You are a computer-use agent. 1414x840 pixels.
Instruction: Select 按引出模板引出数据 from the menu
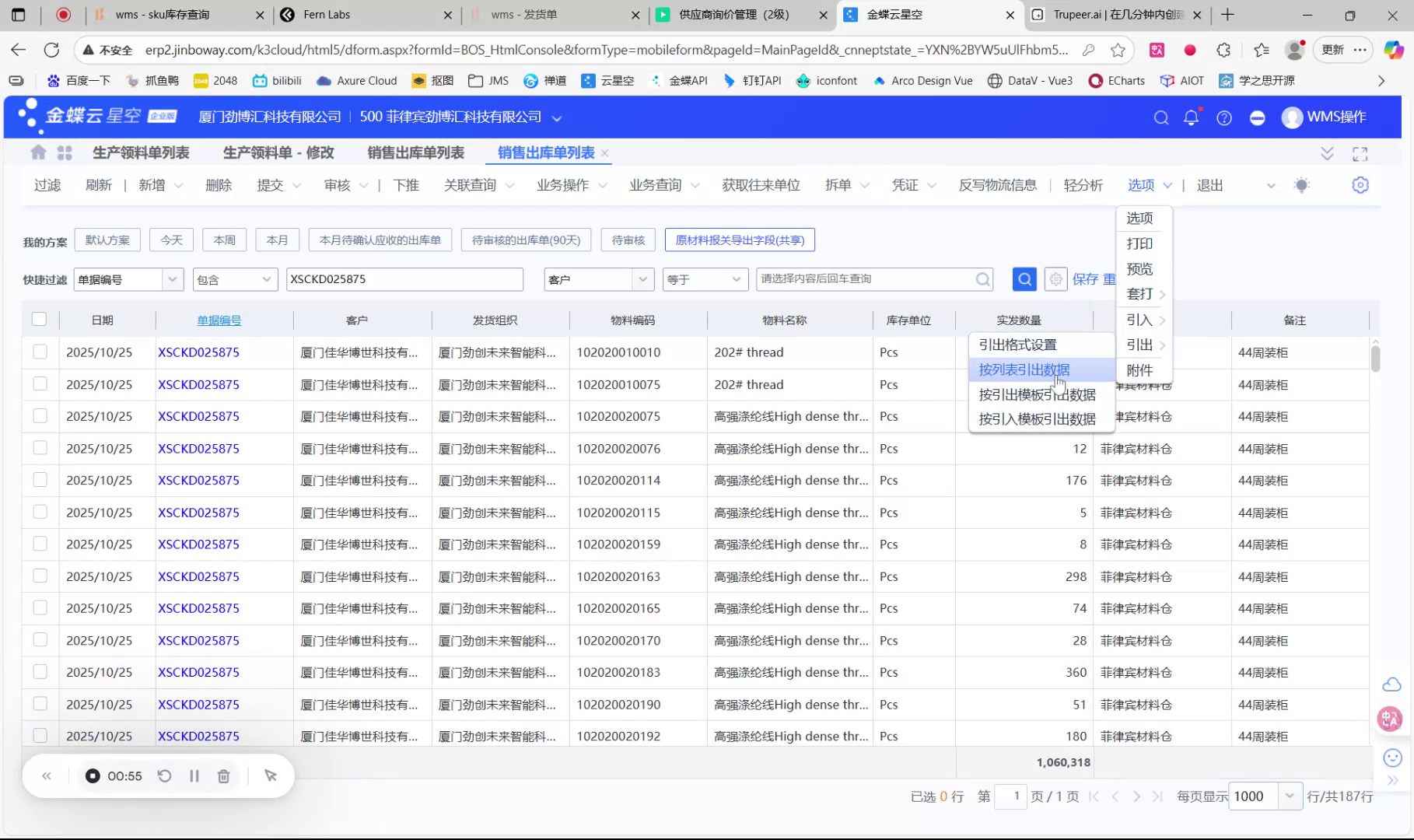1037,394
